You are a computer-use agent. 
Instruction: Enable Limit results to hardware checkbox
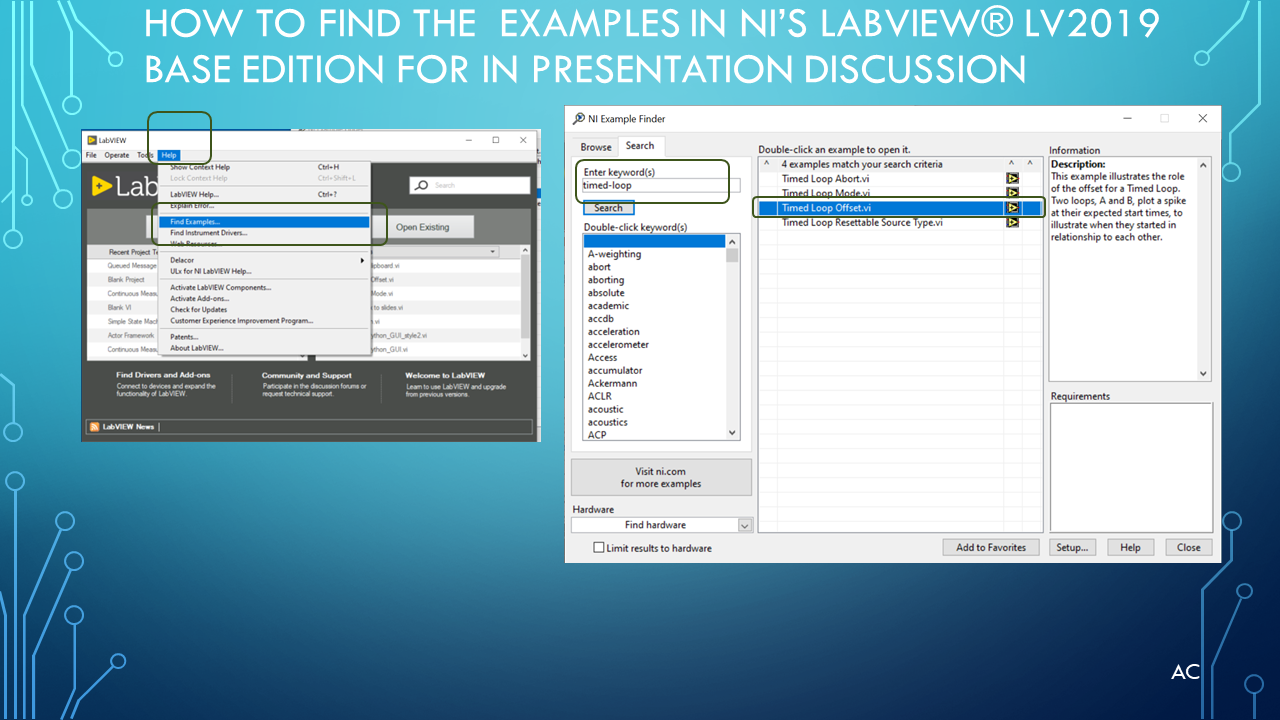599,548
